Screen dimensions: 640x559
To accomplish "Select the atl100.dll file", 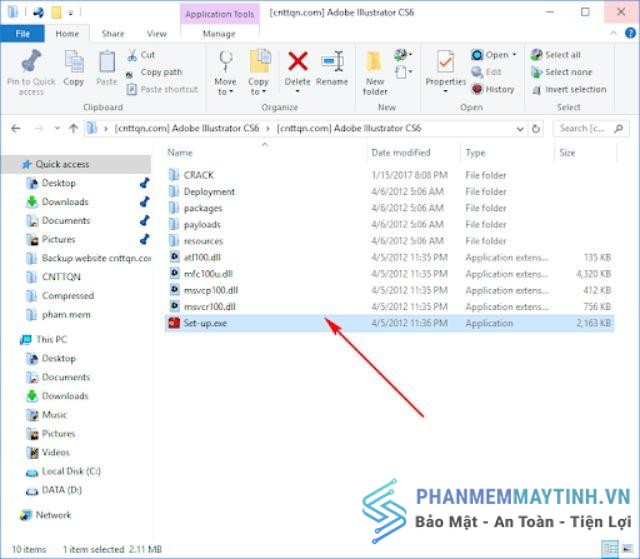I will [390, 257].
